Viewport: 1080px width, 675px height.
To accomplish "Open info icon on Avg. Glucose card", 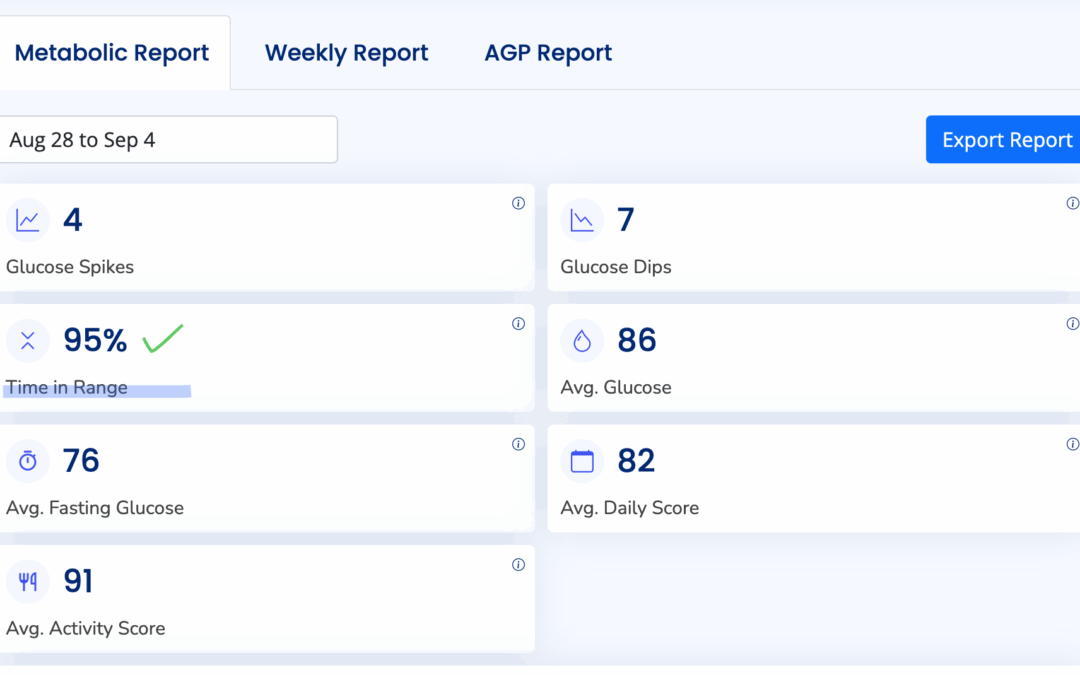I will click(x=1072, y=324).
